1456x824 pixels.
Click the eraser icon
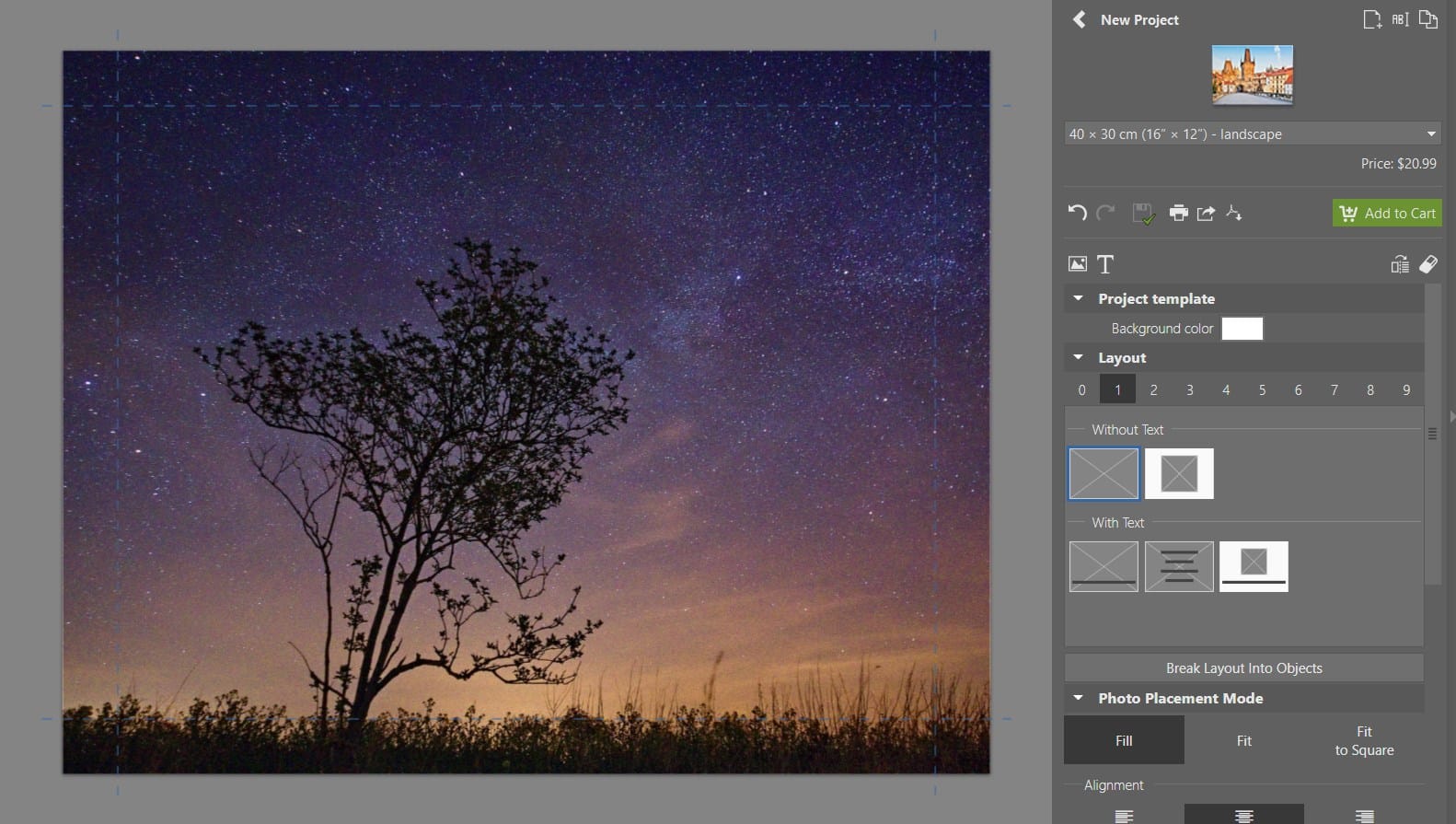tap(1427, 264)
